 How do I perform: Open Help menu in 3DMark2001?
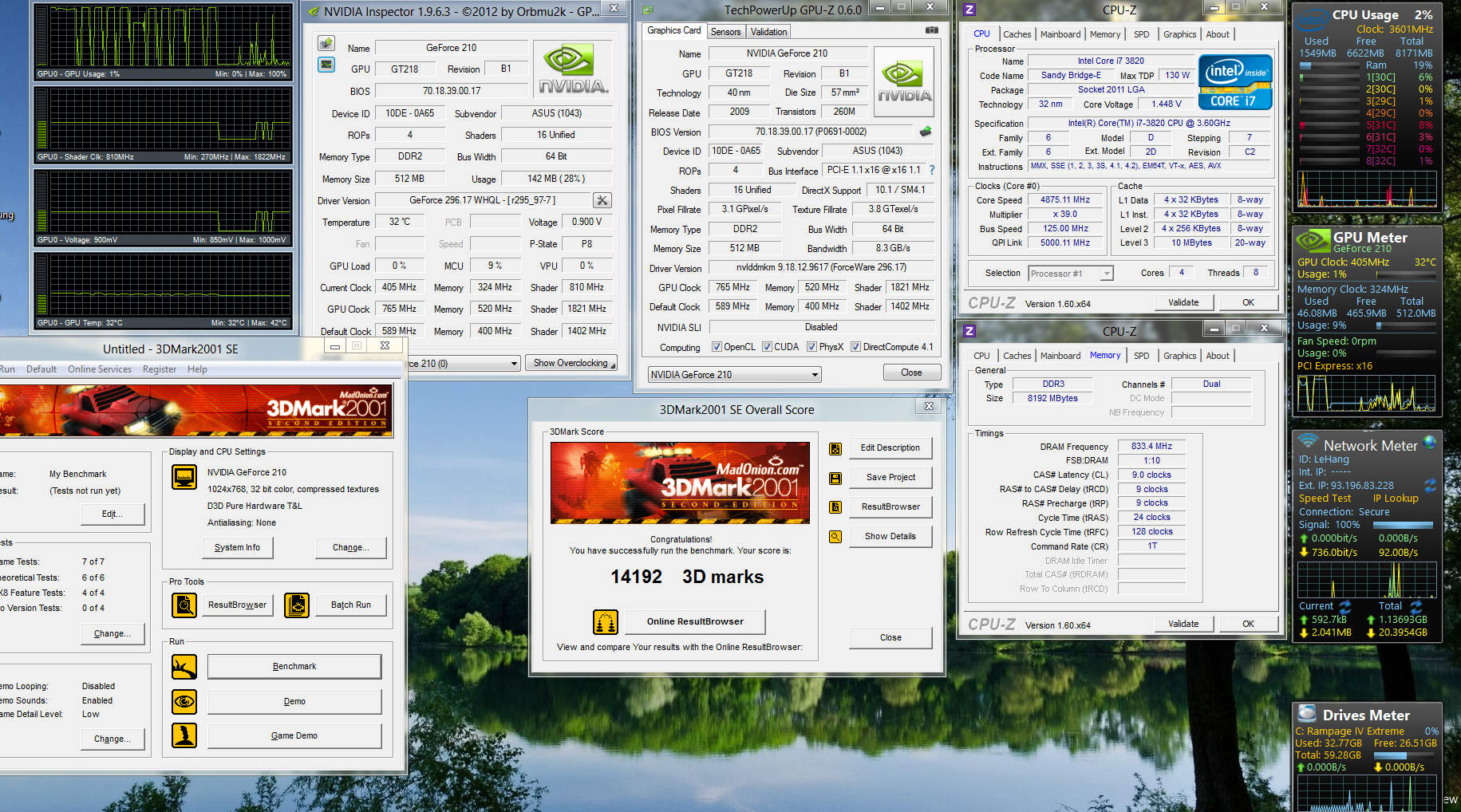pos(197,369)
